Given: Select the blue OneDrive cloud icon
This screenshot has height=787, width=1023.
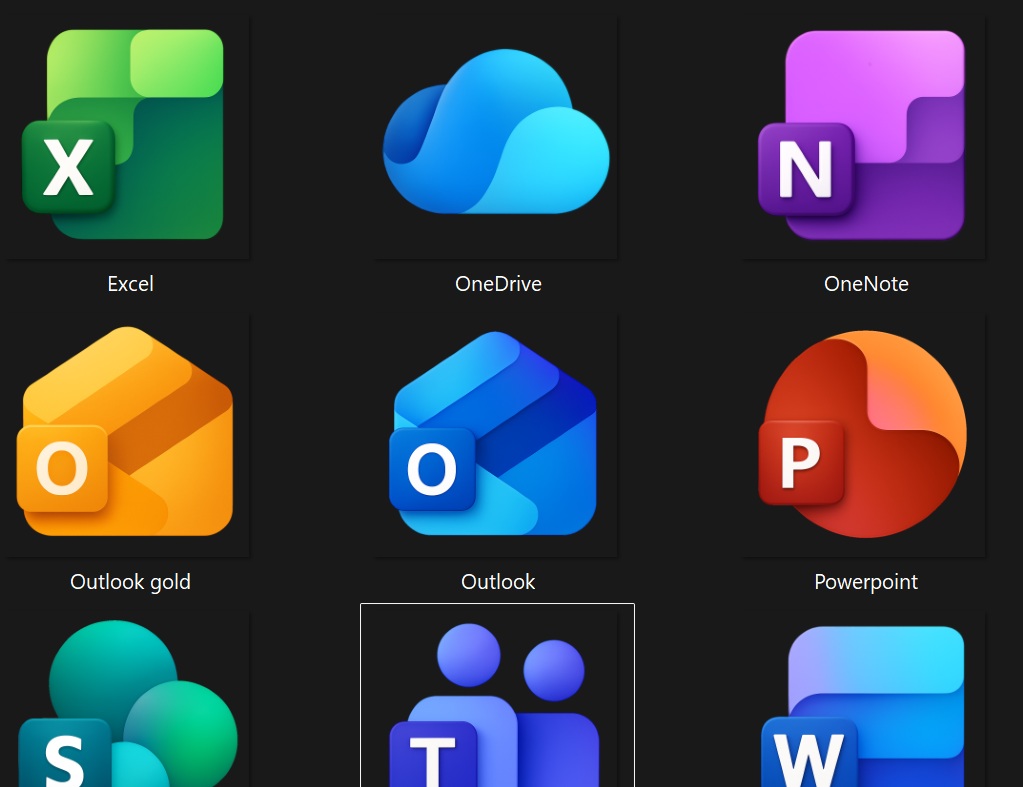Looking at the screenshot, I should pyautogui.click(x=496, y=135).
